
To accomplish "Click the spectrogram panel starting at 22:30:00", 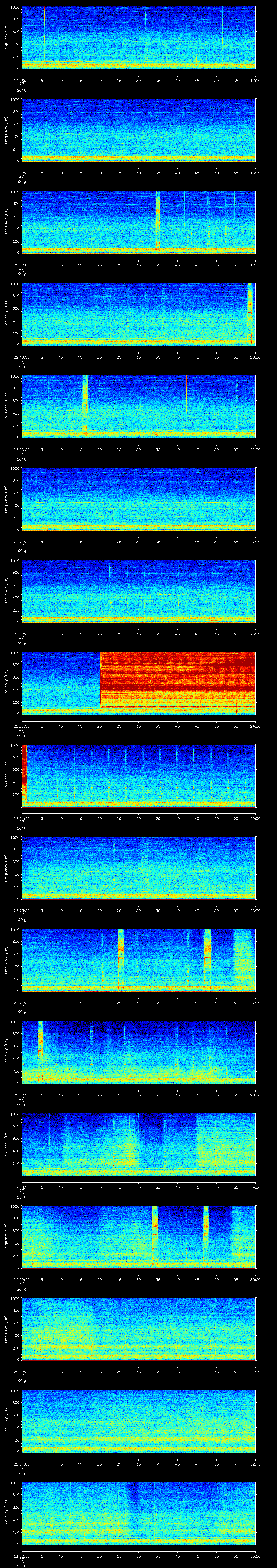I will pyautogui.click(x=138, y=1328).
